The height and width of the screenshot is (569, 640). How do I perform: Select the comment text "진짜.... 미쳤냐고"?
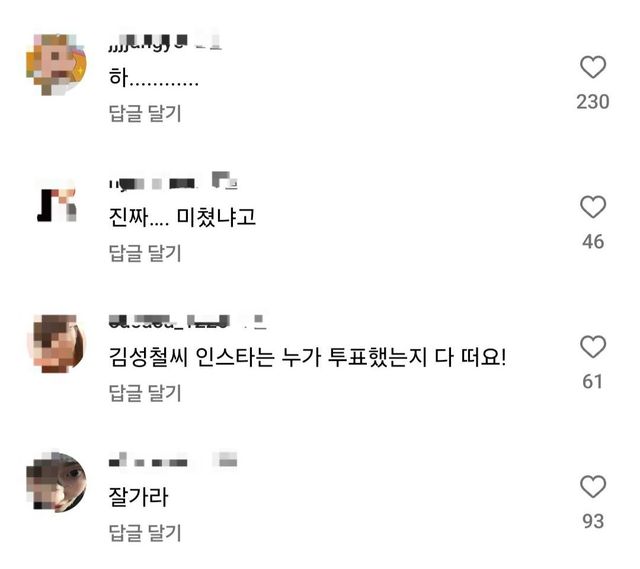(x=188, y=216)
